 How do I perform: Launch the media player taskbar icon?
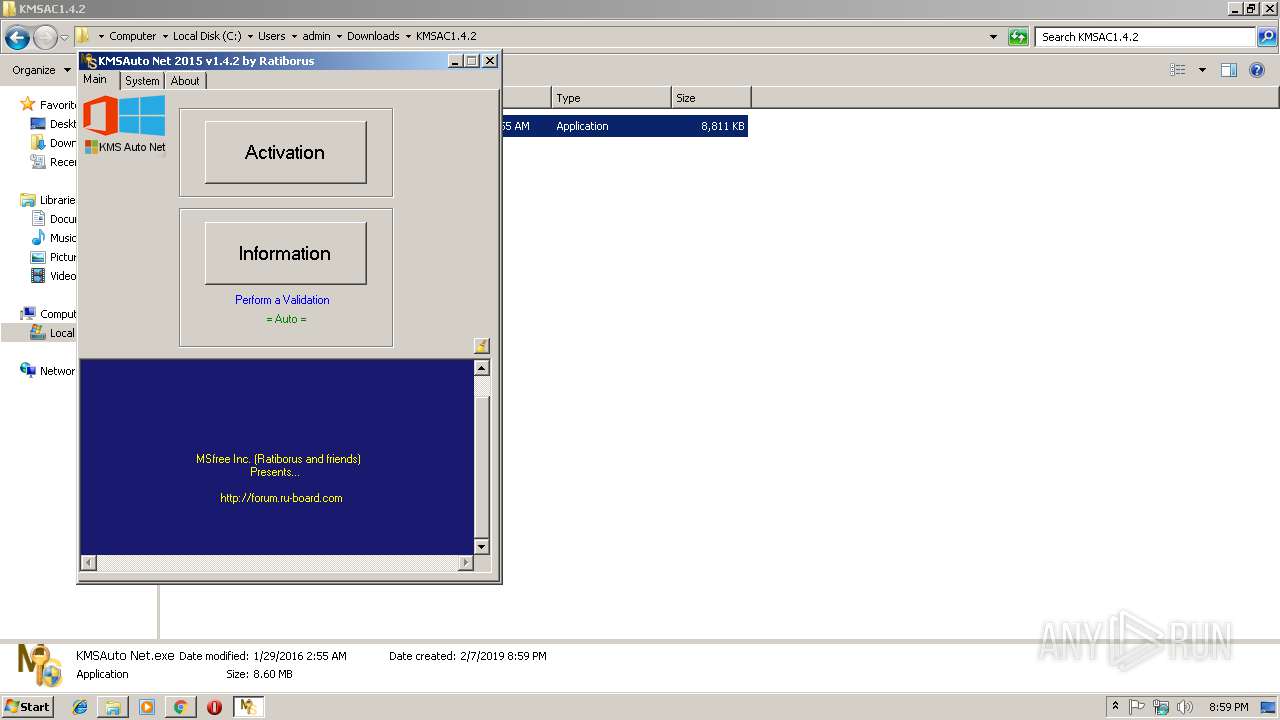(147, 707)
